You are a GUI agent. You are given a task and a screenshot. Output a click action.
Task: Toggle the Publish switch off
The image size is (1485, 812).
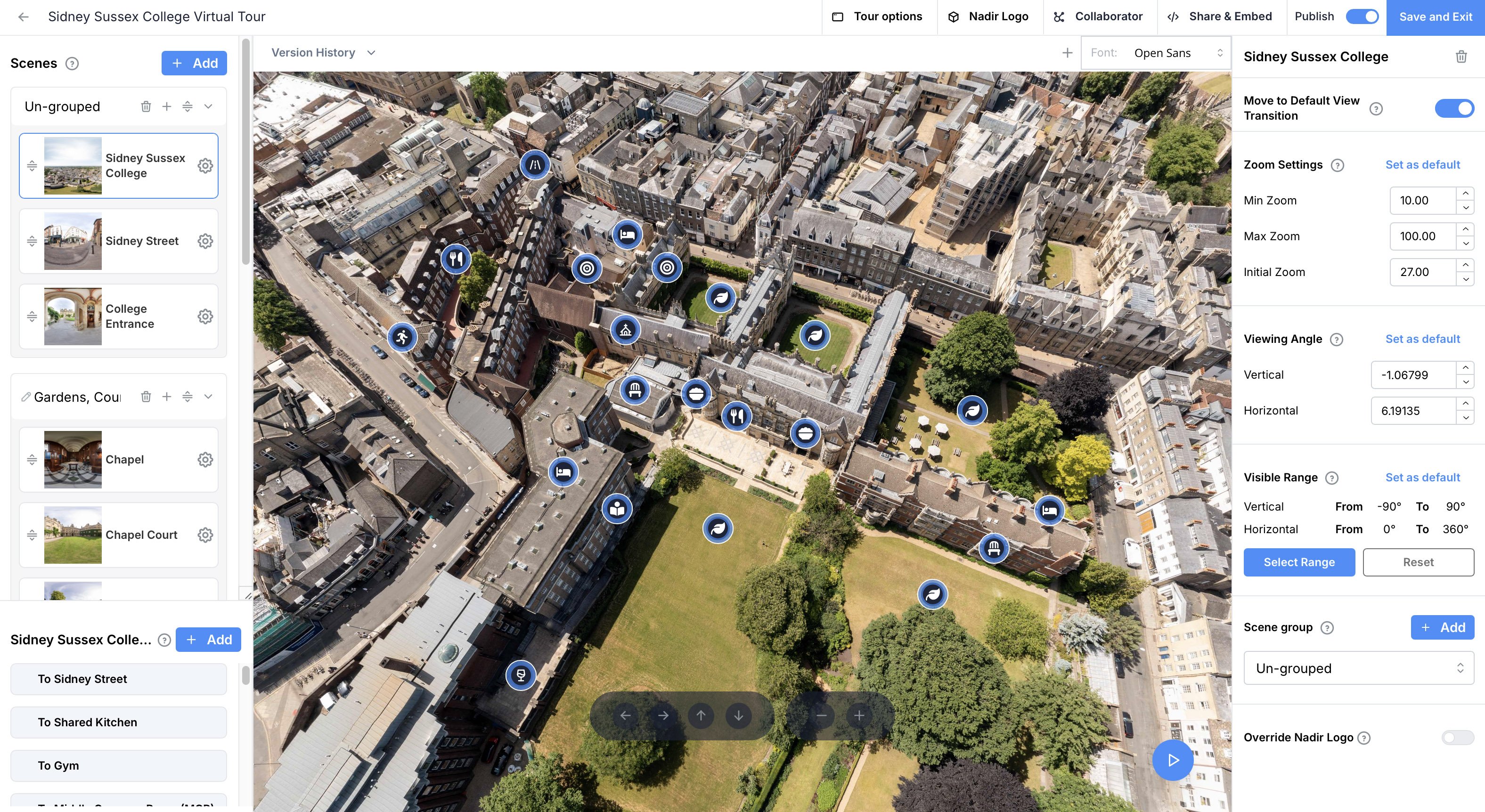point(1362,16)
